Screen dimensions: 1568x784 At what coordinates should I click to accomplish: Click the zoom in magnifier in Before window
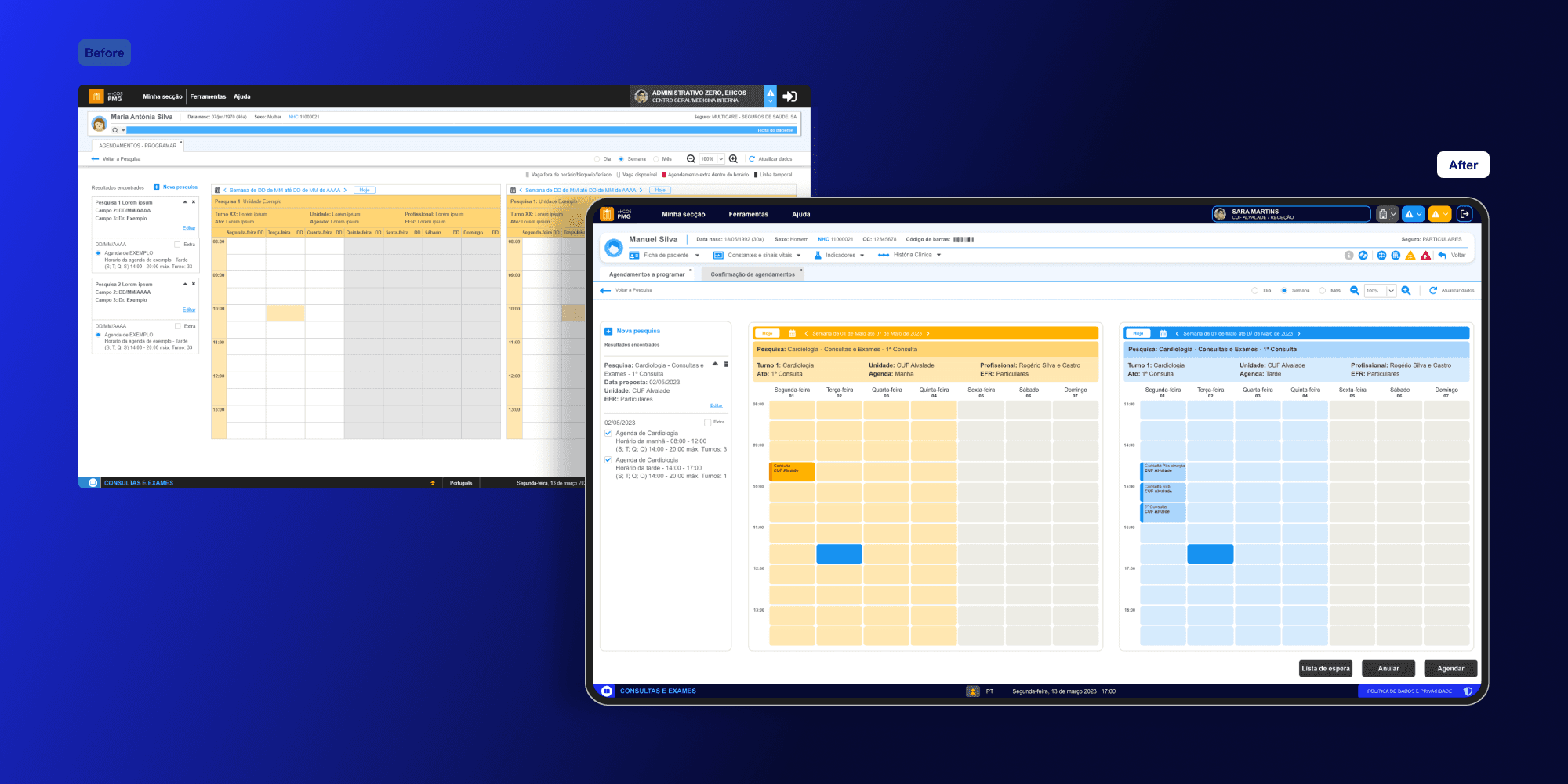pos(733,159)
